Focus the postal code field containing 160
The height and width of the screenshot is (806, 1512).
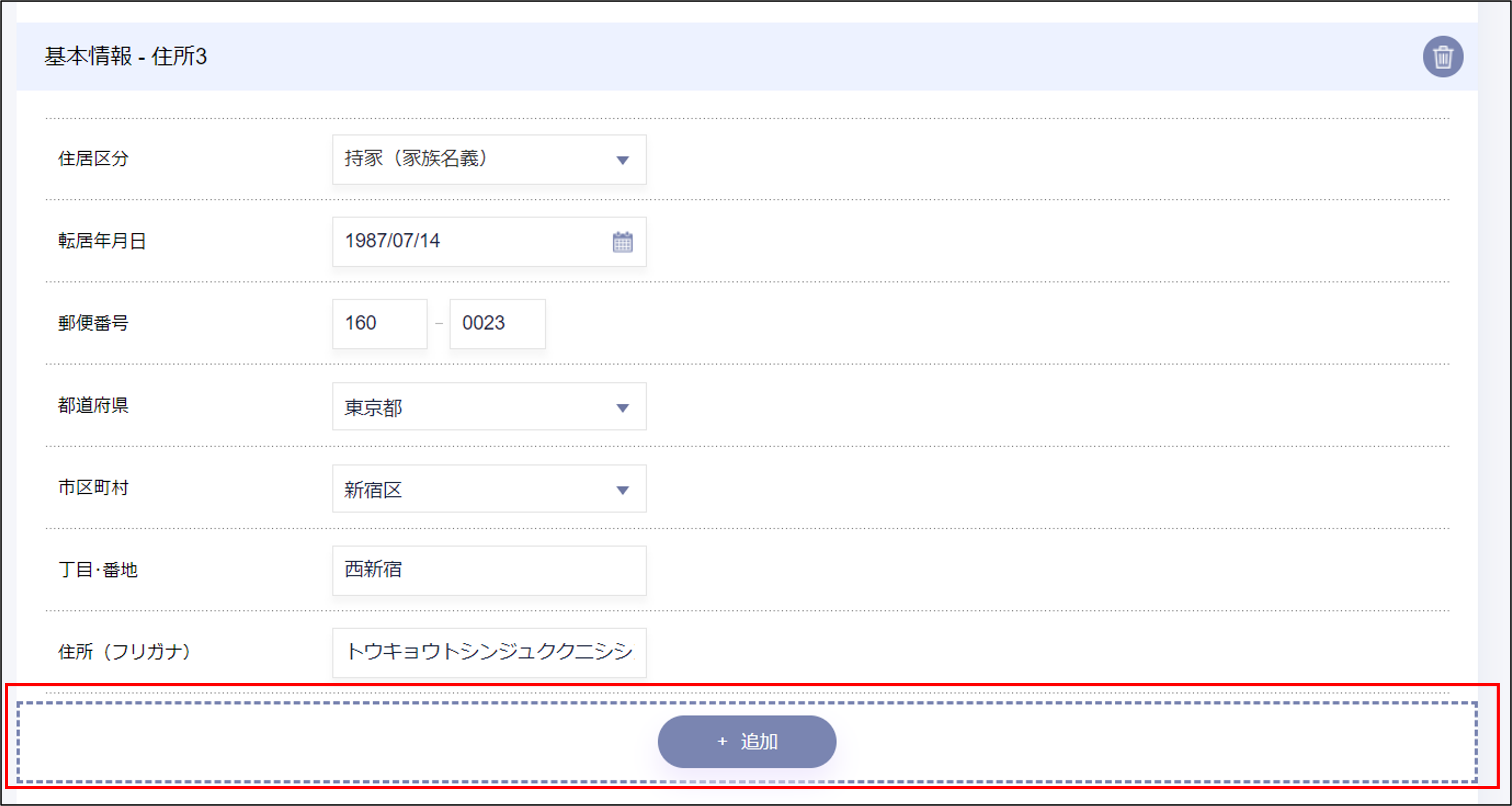[379, 323]
